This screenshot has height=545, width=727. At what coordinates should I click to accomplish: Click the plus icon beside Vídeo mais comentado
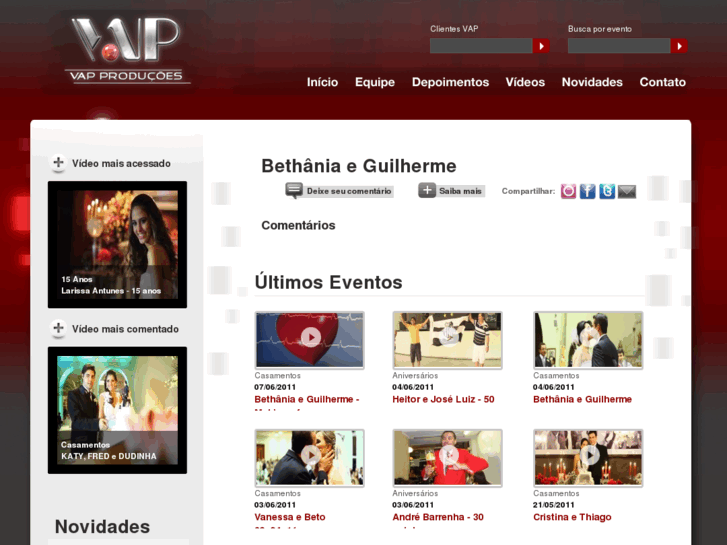pyautogui.click(x=58, y=328)
